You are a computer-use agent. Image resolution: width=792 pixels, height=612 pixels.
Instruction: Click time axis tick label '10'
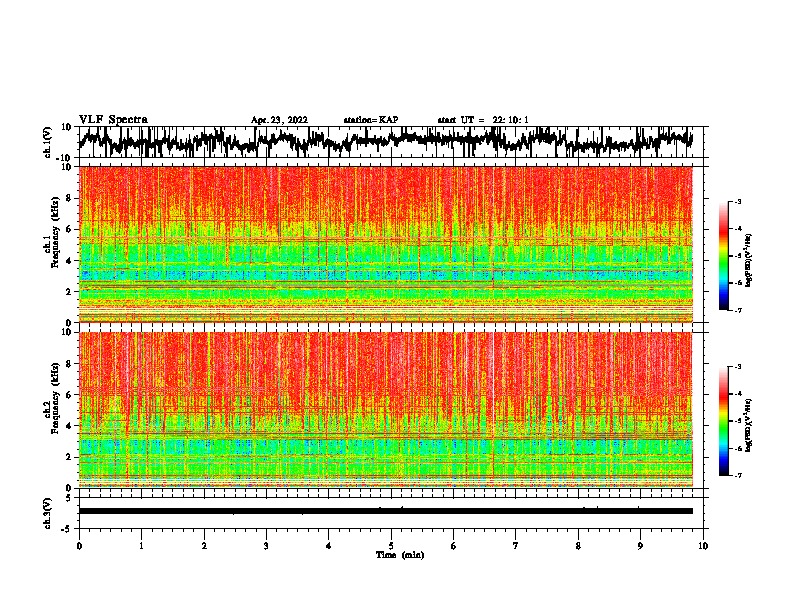point(703,546)
